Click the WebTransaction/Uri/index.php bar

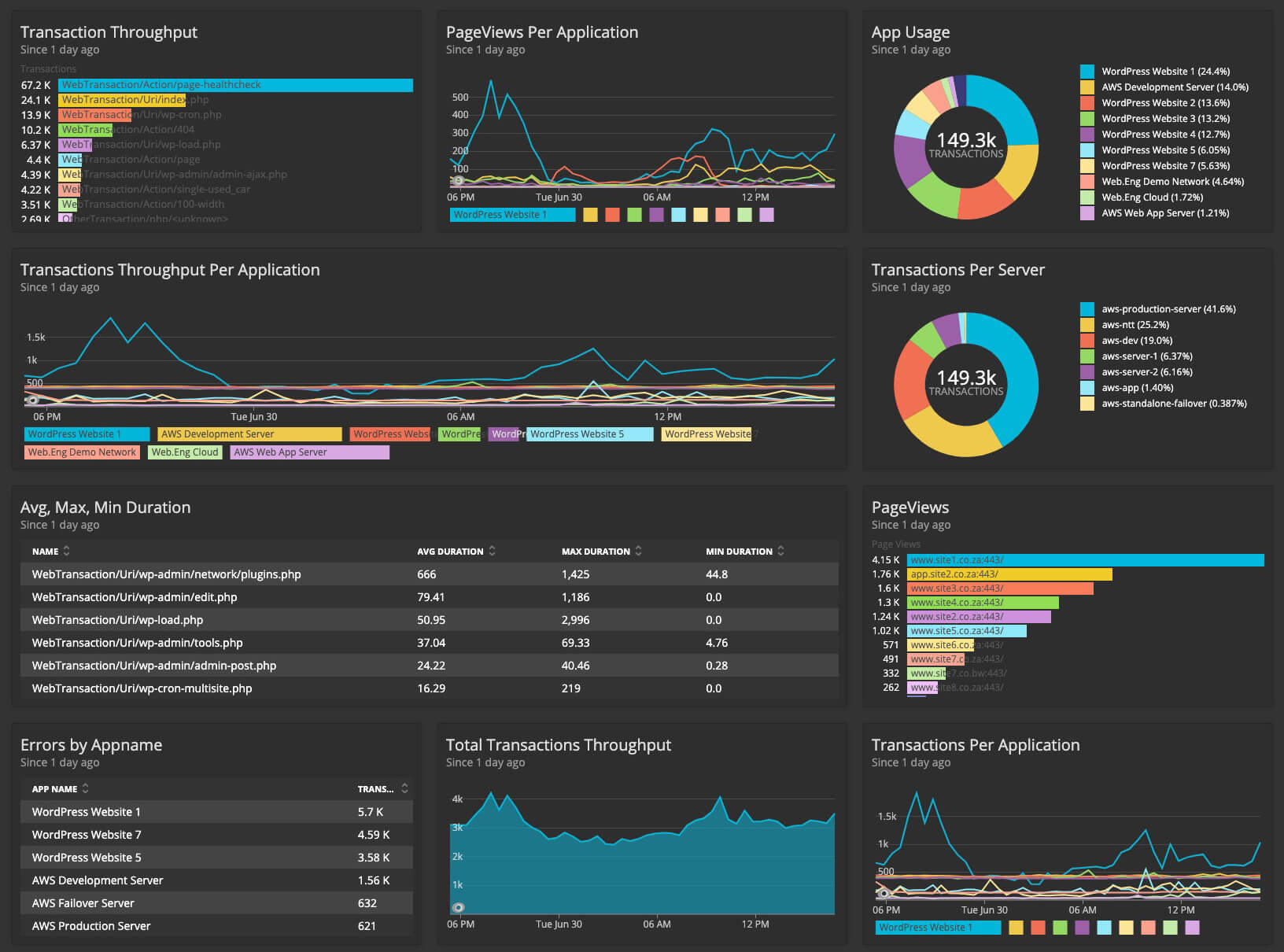122,100
